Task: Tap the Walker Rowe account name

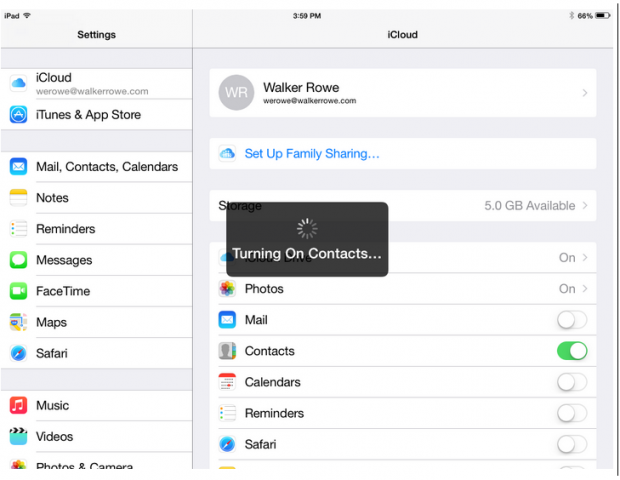Action: pos(301,87)
